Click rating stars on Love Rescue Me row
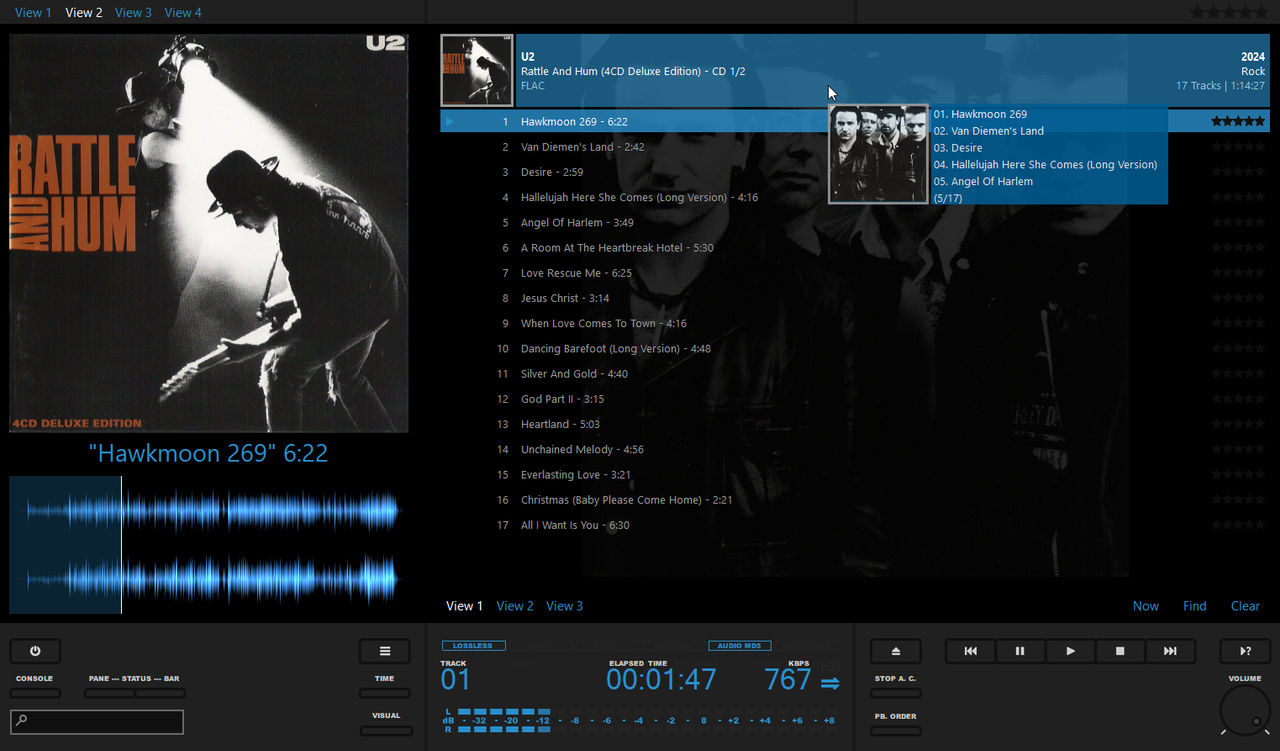Viewport: 1280px width, 751px height. pyautogui.click(x=1238, y=273)
